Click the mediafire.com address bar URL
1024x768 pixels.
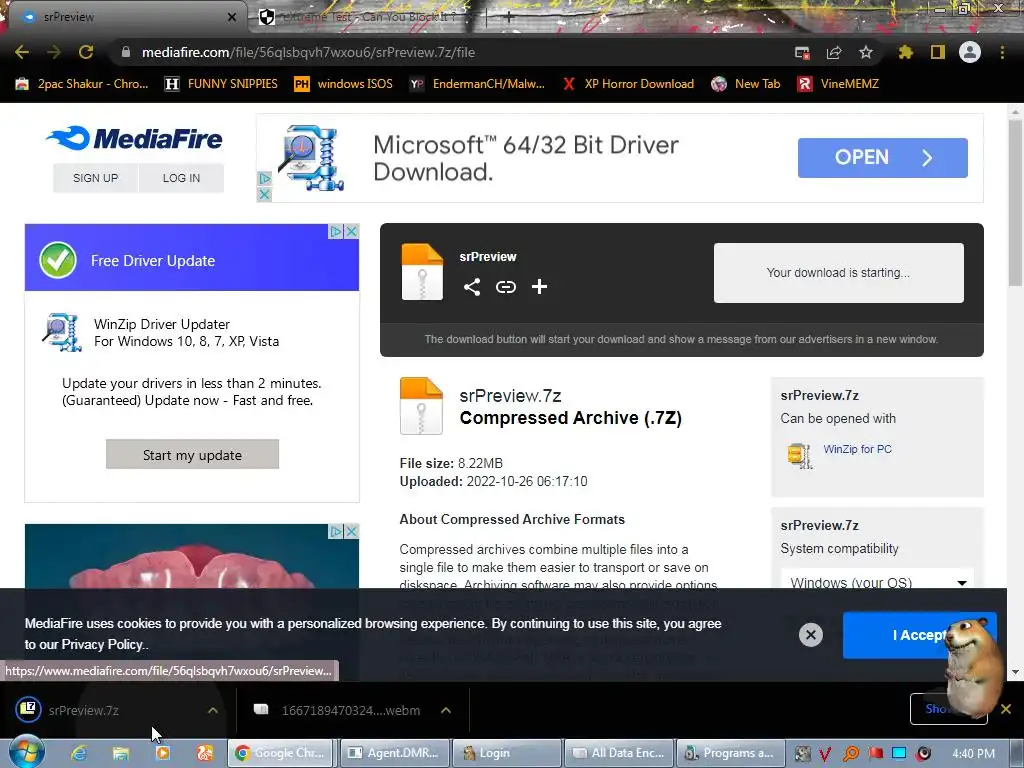308,52
